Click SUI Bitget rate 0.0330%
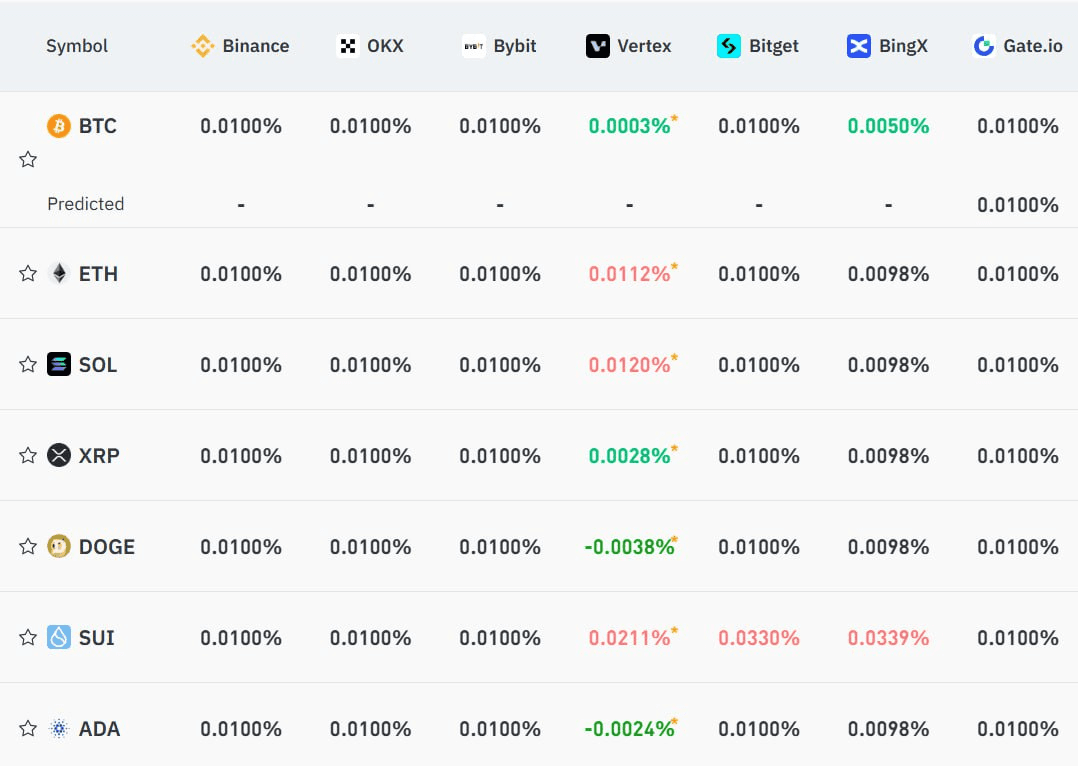1078x766 pixels. pos(759,637)
